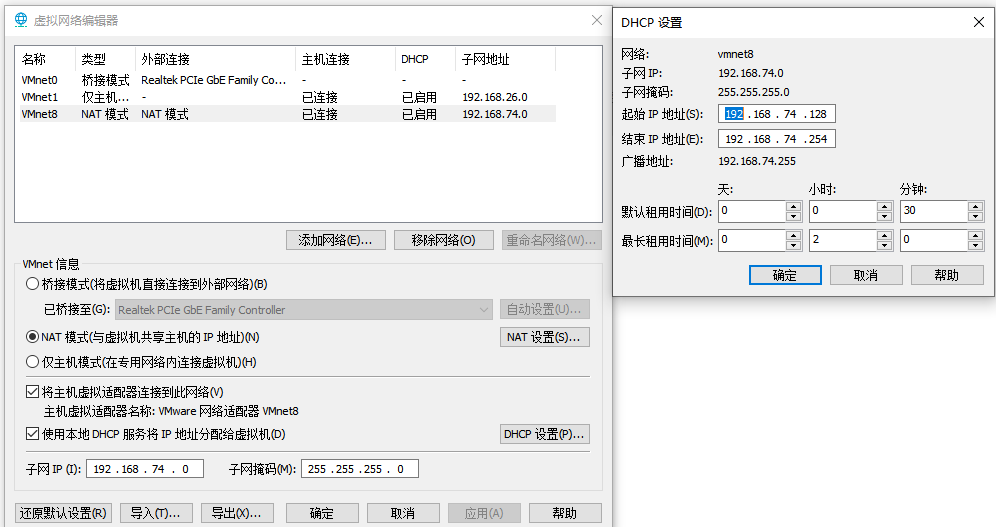996x527 pixels.
Task: Click 应用(A) button
Action: (484, 513)
